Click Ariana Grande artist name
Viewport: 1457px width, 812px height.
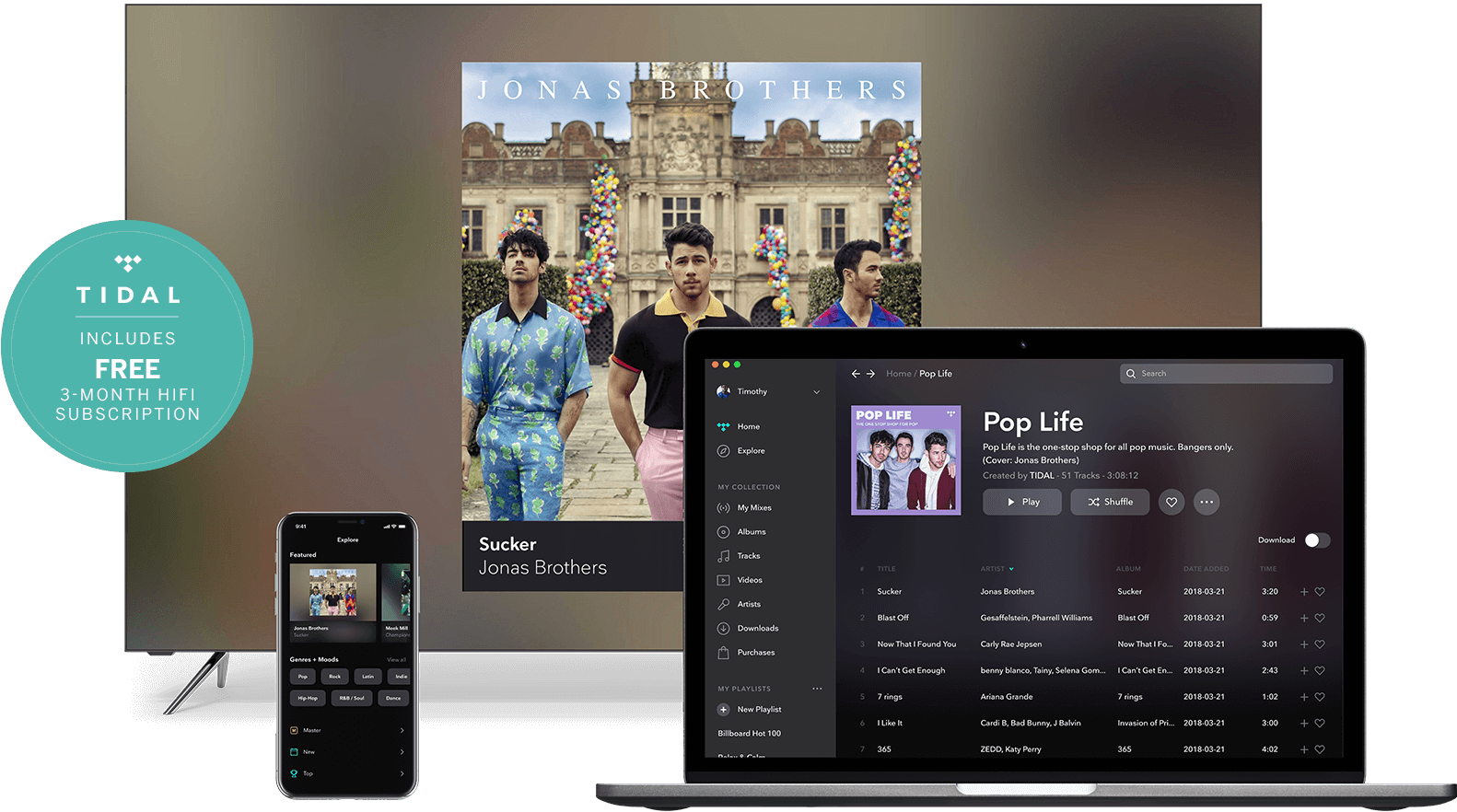1007,697
